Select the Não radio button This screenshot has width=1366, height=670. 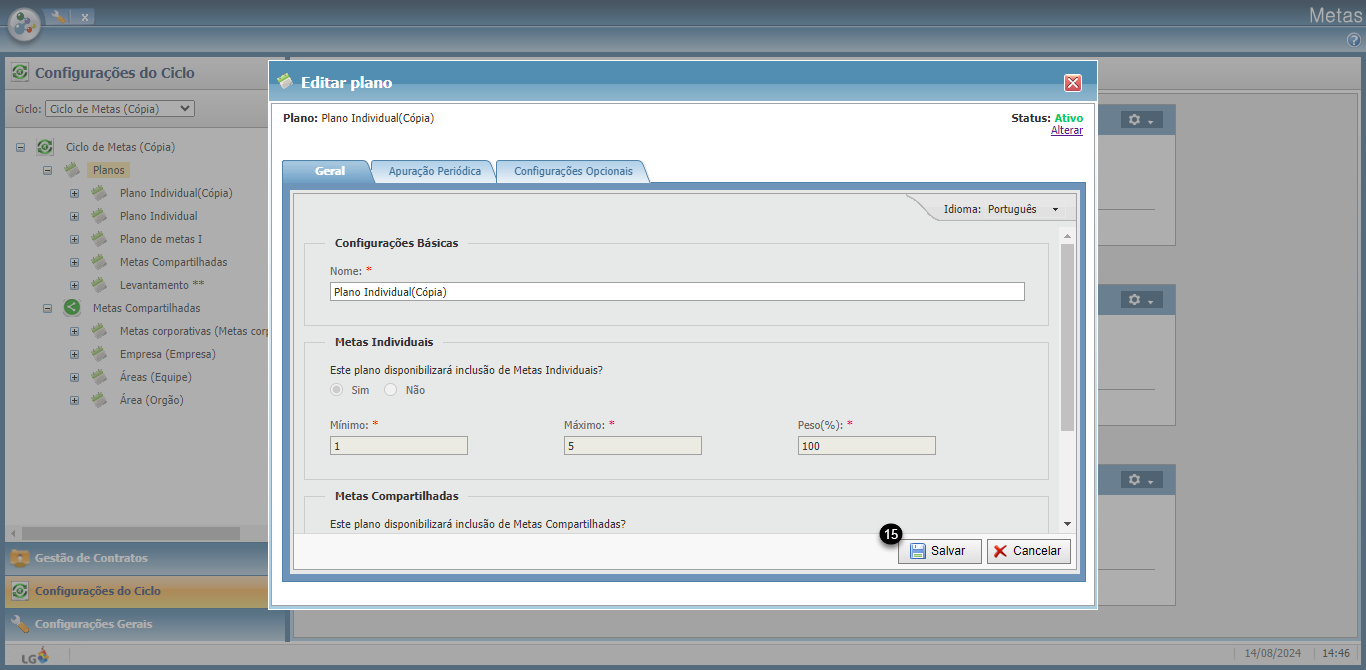pos(391,390)
